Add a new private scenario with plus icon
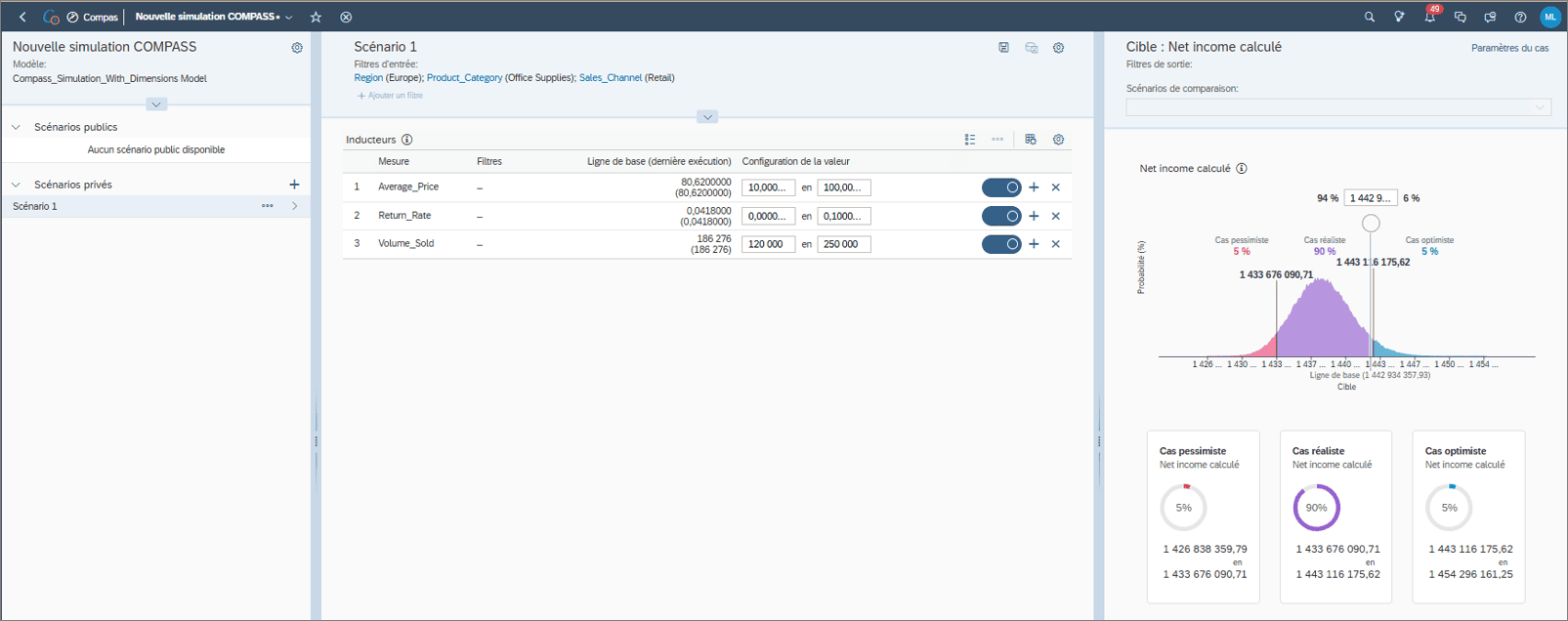 point(294,185)
